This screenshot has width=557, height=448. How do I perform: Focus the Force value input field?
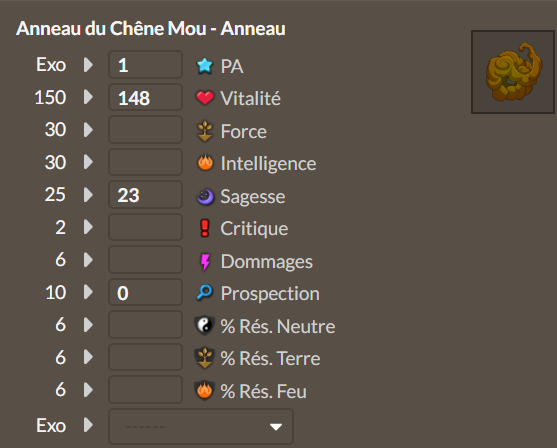click(145, 130)
